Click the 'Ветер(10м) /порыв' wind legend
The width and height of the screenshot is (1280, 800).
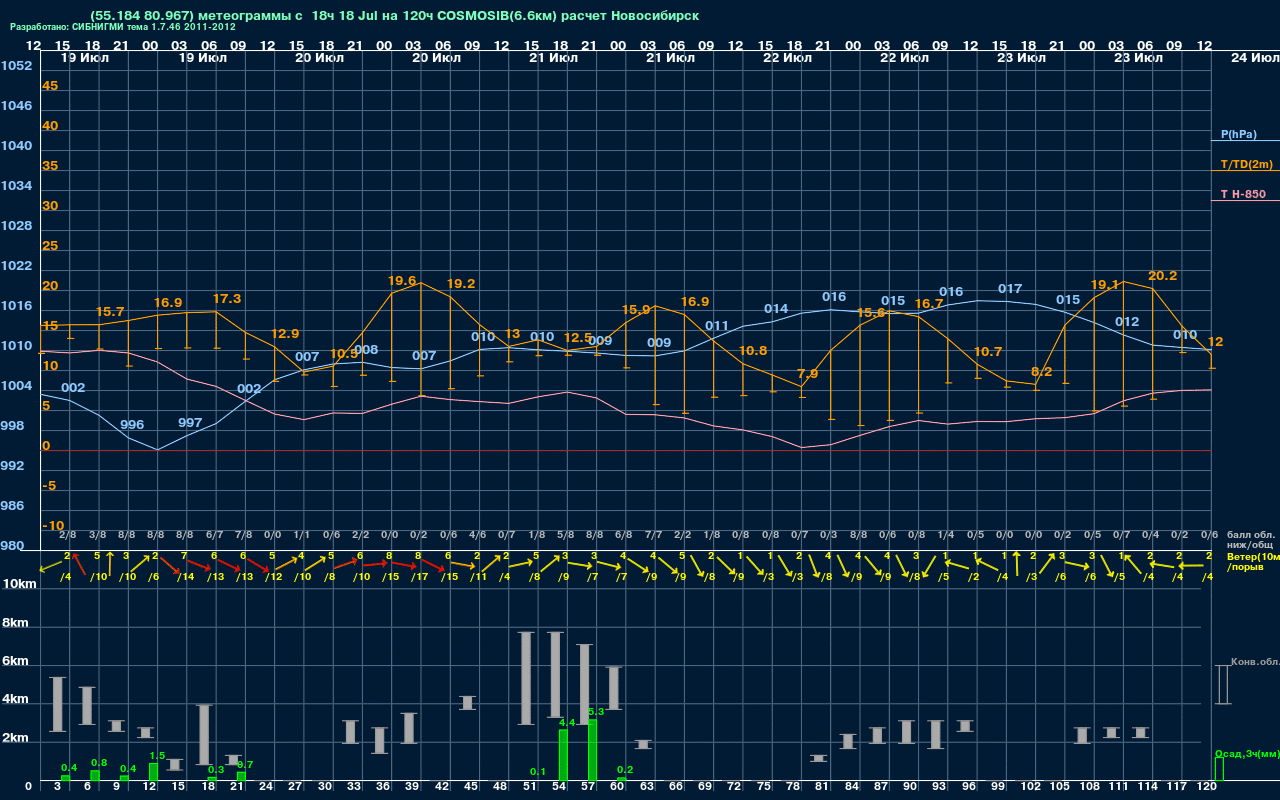pos(1253,561)
